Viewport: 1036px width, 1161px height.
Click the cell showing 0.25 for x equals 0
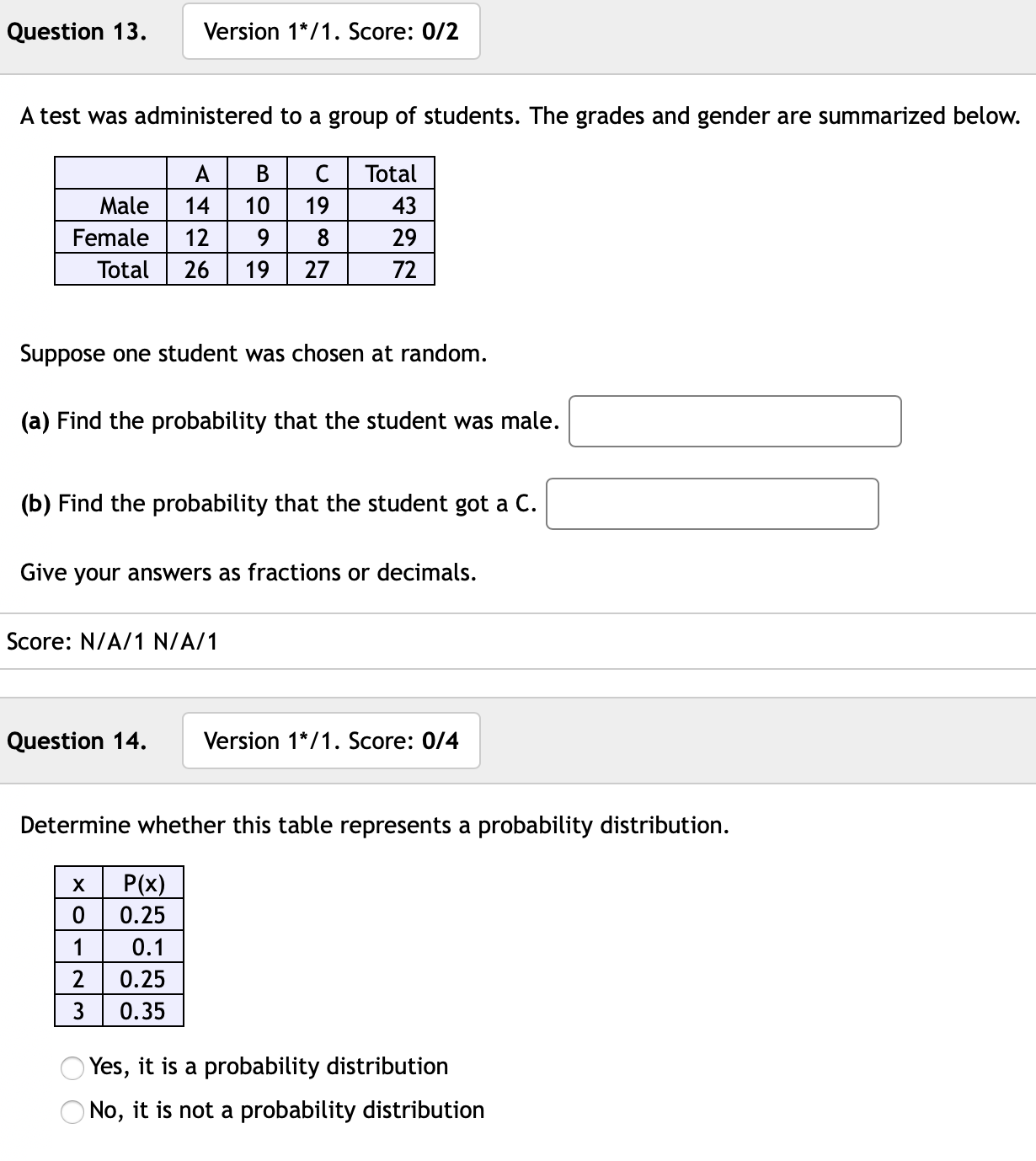tap(142, 915)
